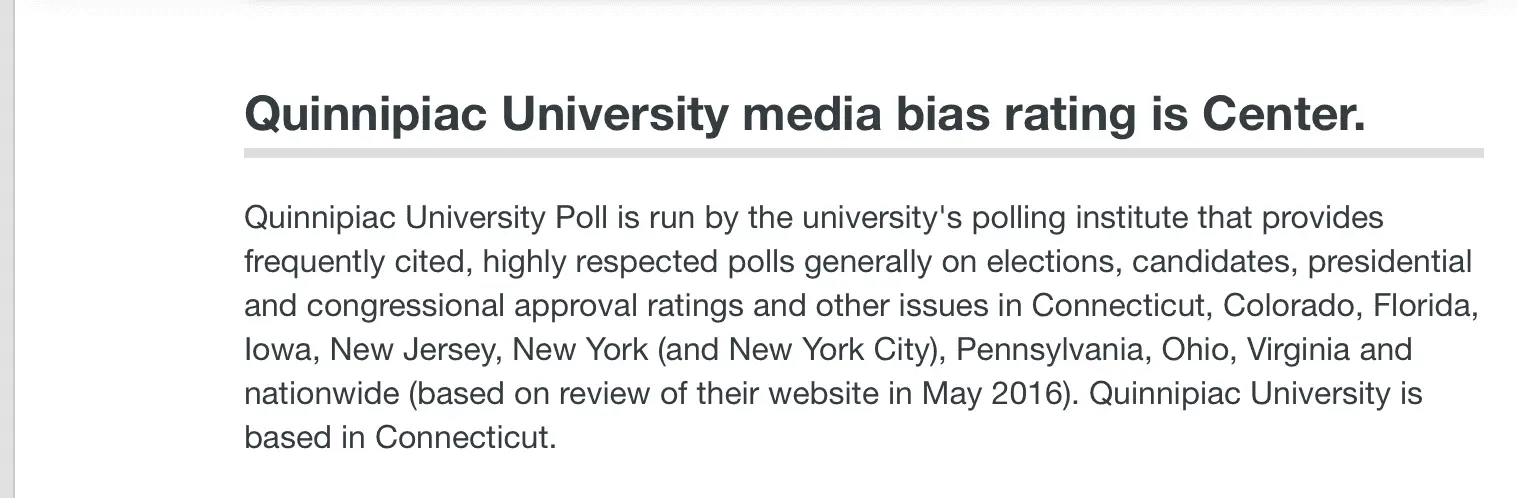Click the word "nationwide" in the paragraph
This screenshot has height=498, width=1518.
320,393
